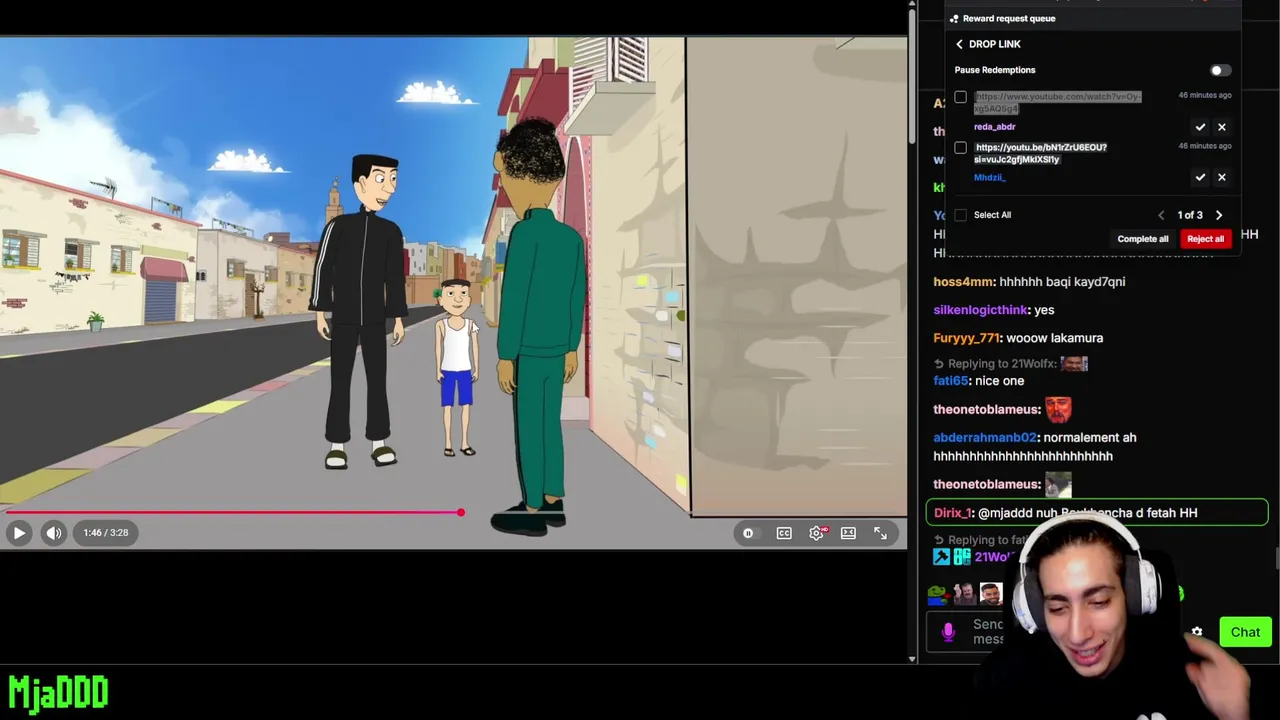Click the '46 minutes ago' timestamp of the first request
Viewport: 1280px width, 720px height.
[1204, 95]
